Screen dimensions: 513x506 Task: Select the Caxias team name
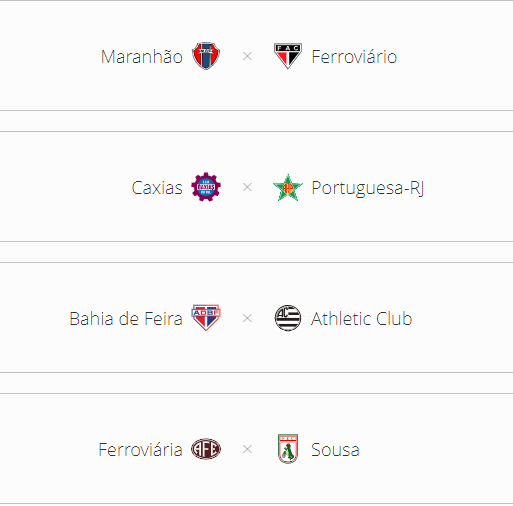[157, 187]
